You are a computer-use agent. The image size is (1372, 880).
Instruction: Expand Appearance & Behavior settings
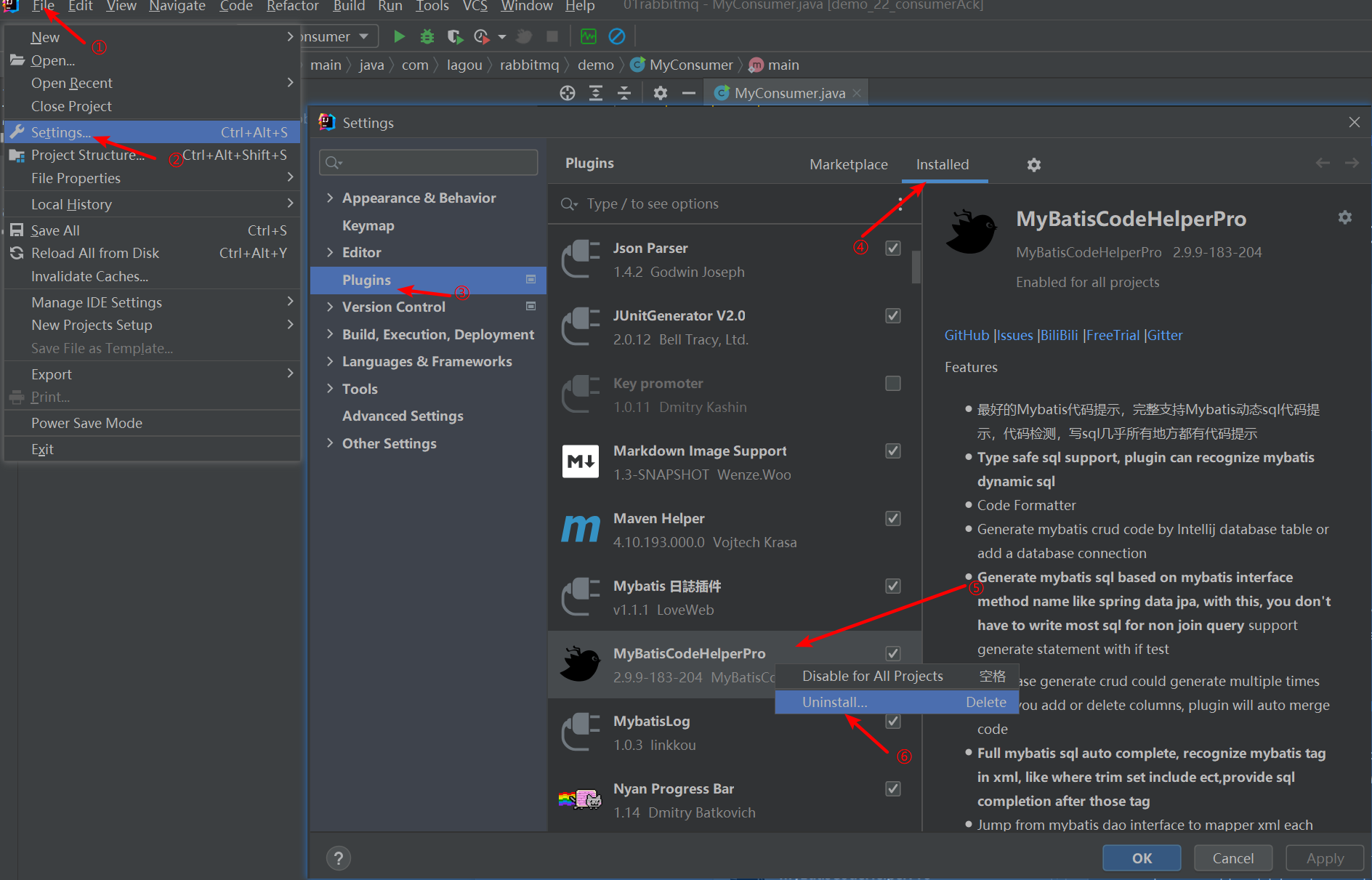(x=330, y=198)
